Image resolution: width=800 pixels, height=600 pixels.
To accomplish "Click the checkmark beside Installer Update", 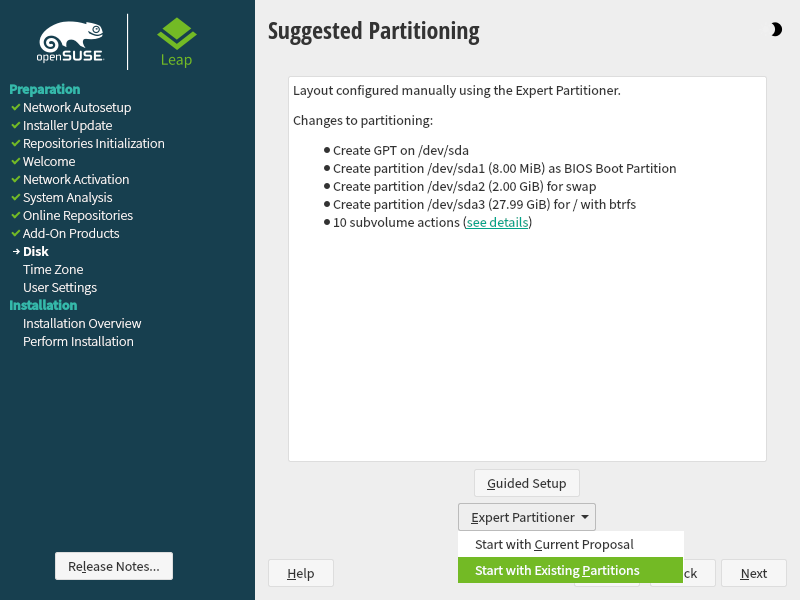I will (x=15, y=125).
